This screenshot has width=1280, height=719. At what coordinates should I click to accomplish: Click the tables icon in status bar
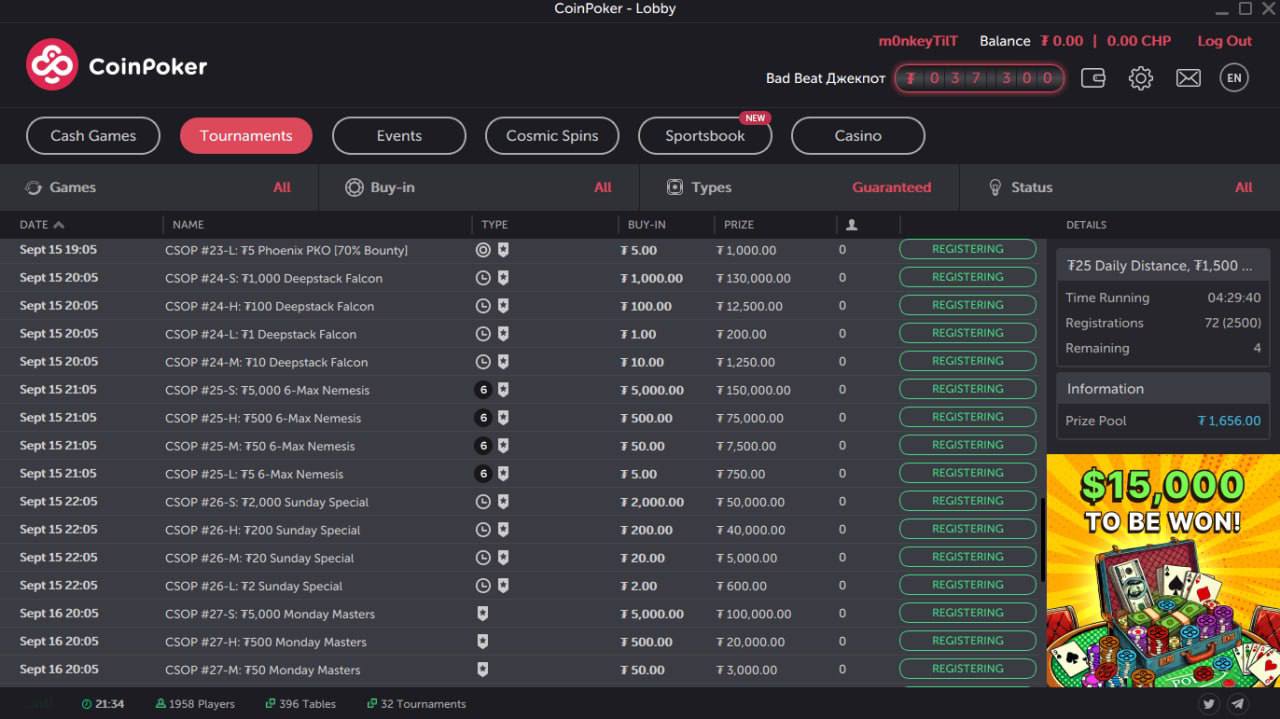tap(270, 704)
